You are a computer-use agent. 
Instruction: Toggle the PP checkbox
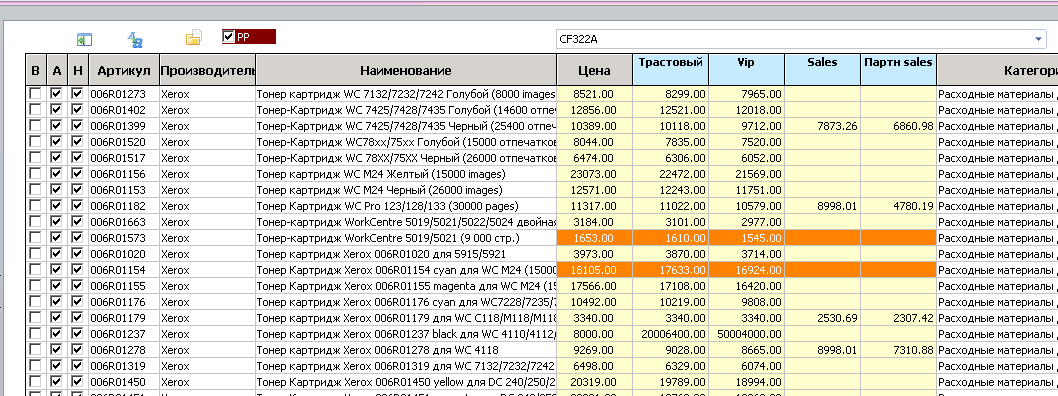point(229,37)
